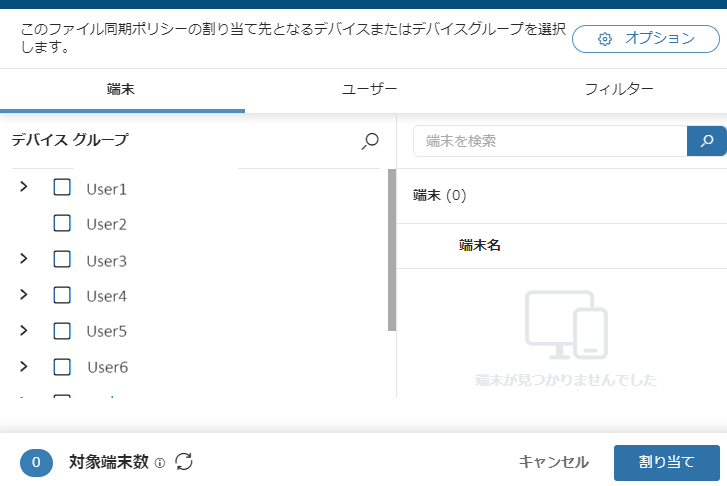Screen dimensions: 727x486
Task: Select the User5 label
Action: point(107,332)
